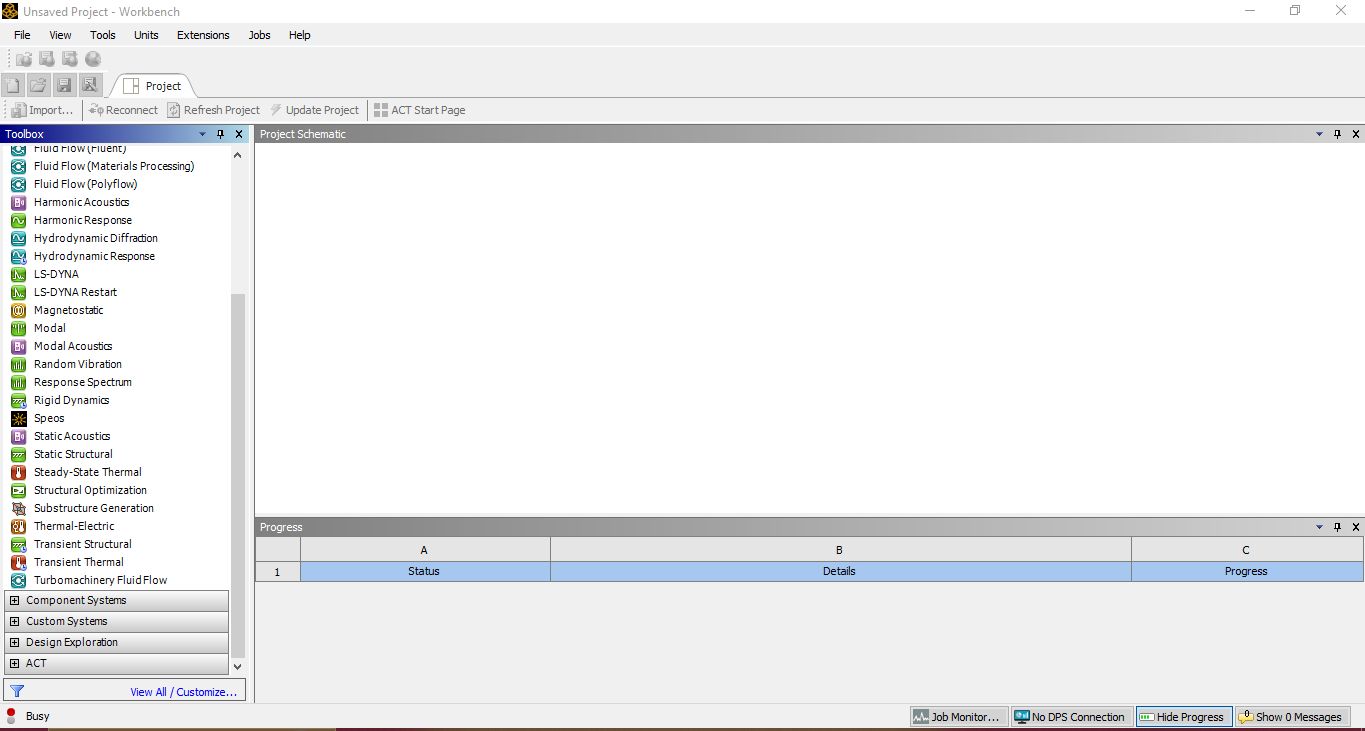
Task: Open the Units menu
Action: (146, 35)
